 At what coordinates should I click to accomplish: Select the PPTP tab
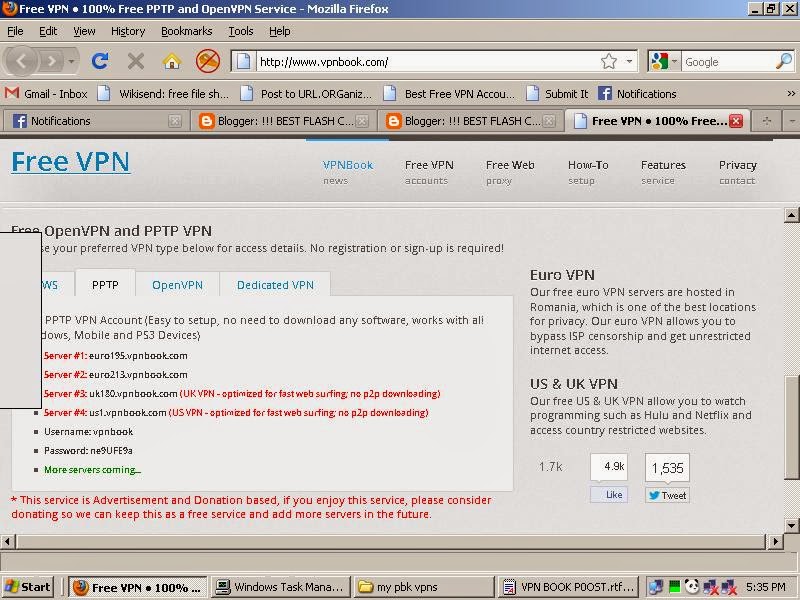(x=105, y=284)
